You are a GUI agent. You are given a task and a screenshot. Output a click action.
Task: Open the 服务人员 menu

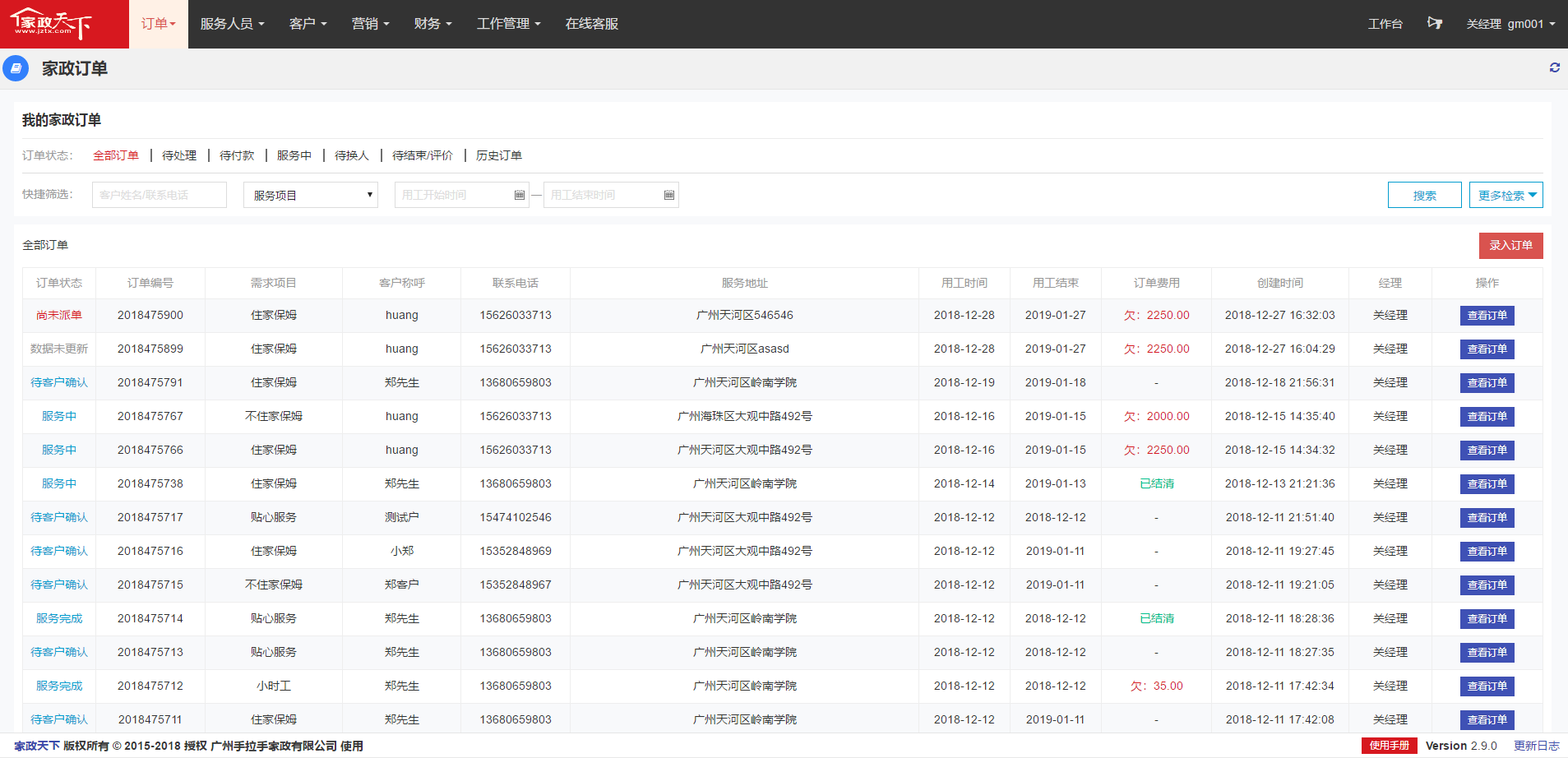[232, 24]
